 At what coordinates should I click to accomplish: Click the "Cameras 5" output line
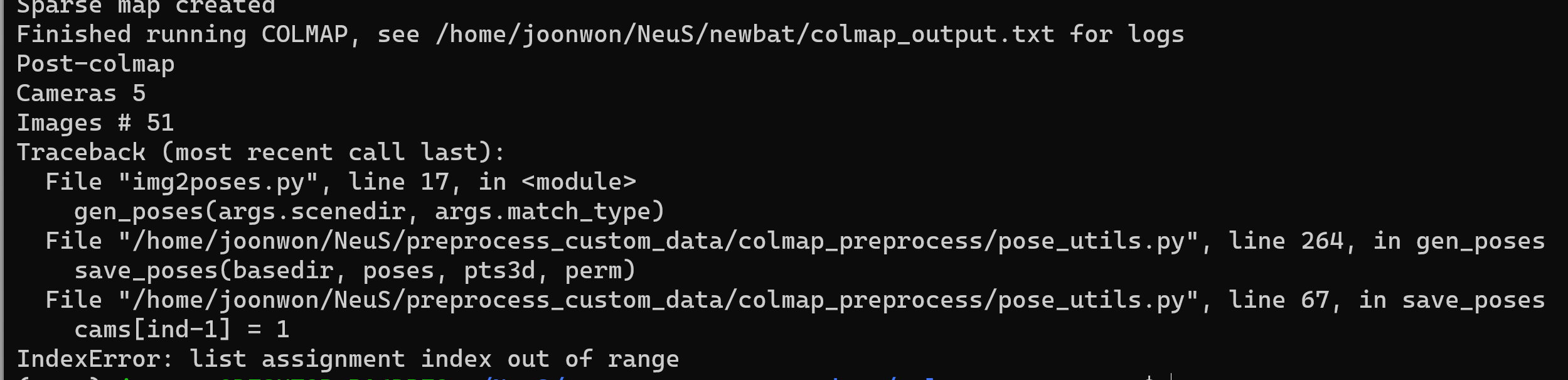click(81, 94)
